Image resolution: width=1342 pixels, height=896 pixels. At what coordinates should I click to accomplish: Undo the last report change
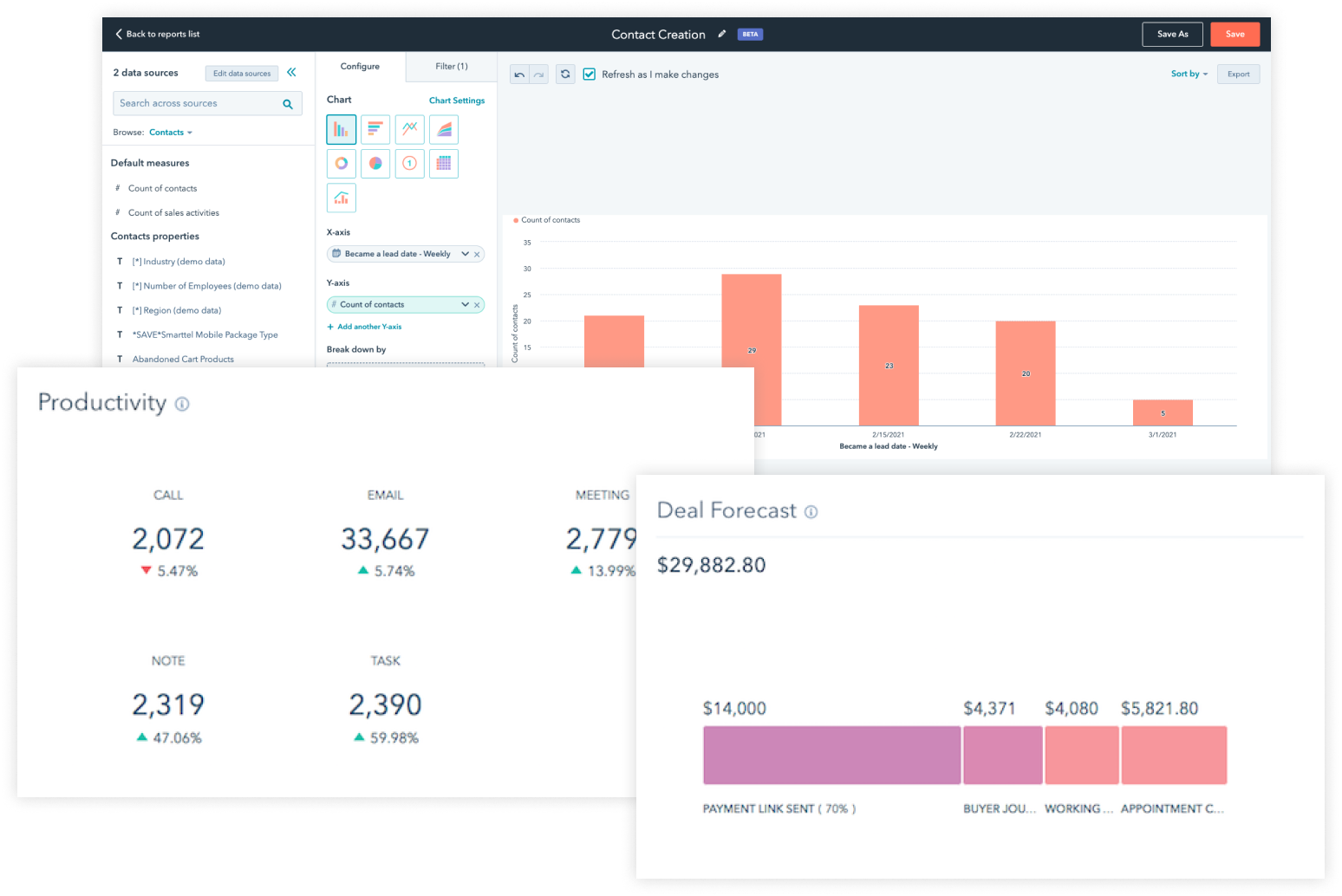coord(518,74)
